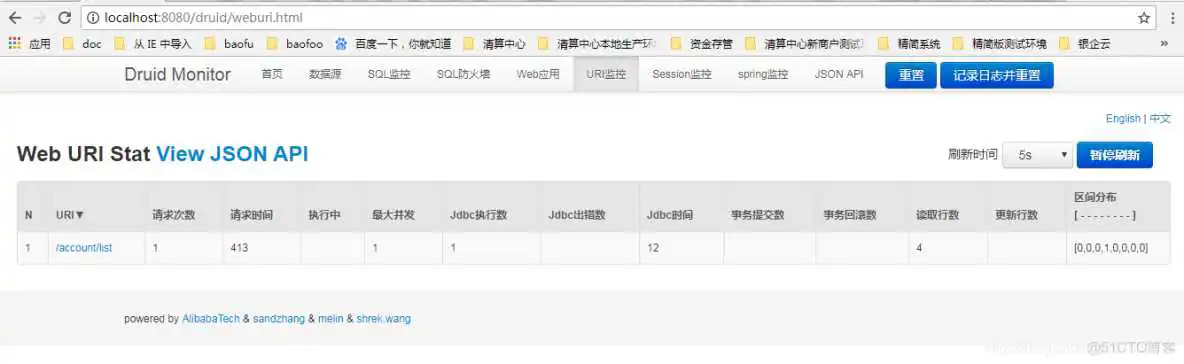Open 精简系统 bookmark folder
Screen dimensions: 1184x364
(x=909, y=44)
